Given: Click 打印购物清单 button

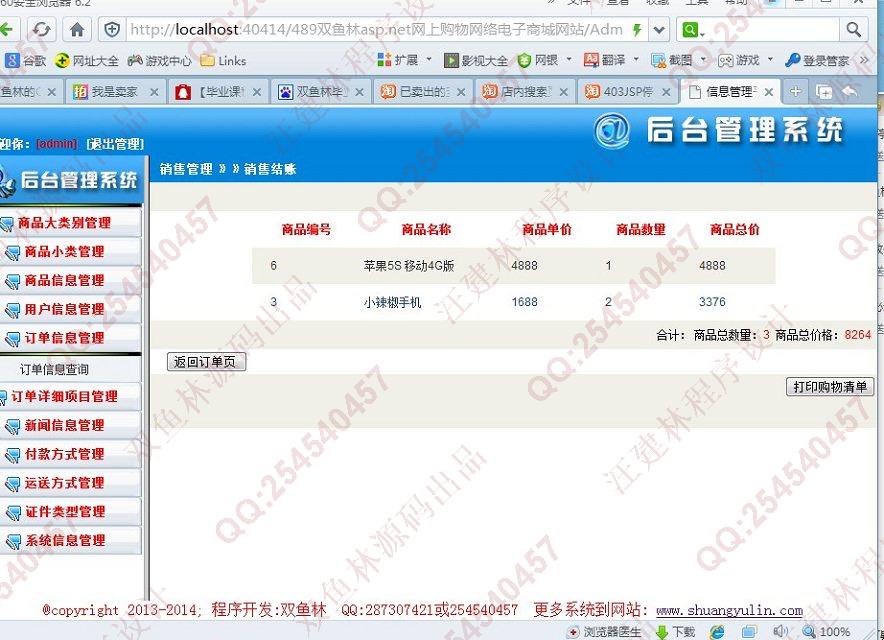Looking at the screenshot, I should (830, 386).
